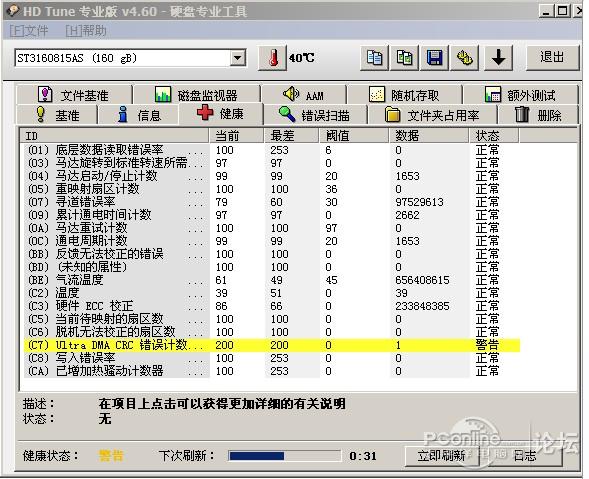589x479 pixels.
Task: Select the (C2) 温度 row
Action: [x=272, y=293]
